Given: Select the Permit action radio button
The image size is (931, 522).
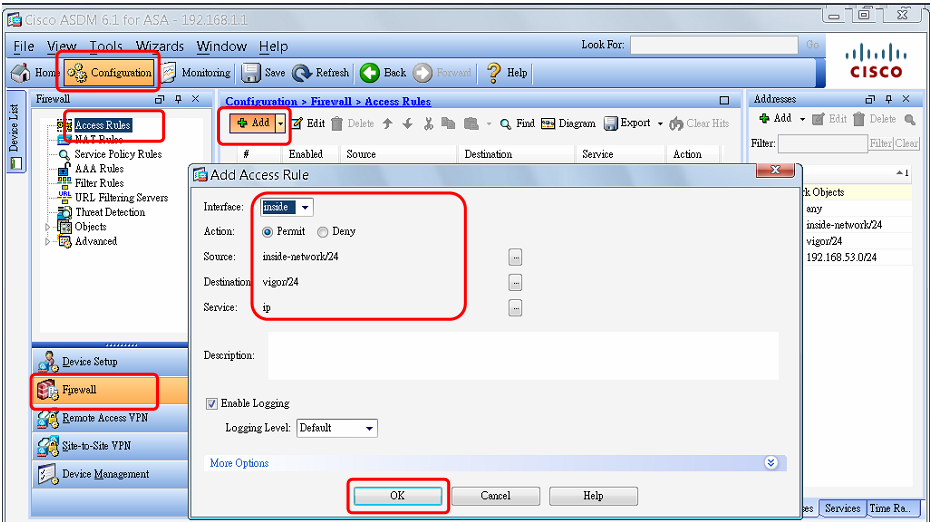Looking at the screenshot, I should click(x=267, y=232).
